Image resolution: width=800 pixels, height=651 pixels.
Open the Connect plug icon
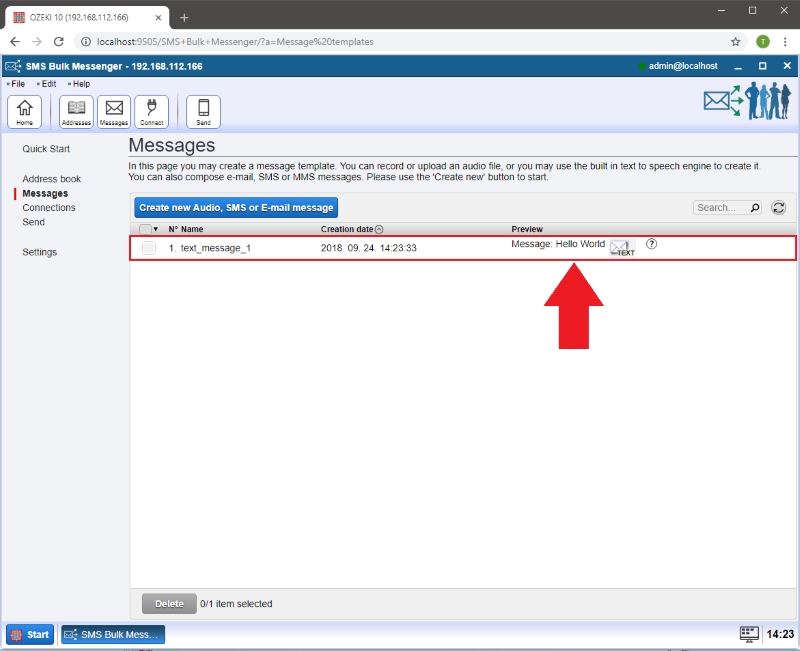(x=152, y=111)
